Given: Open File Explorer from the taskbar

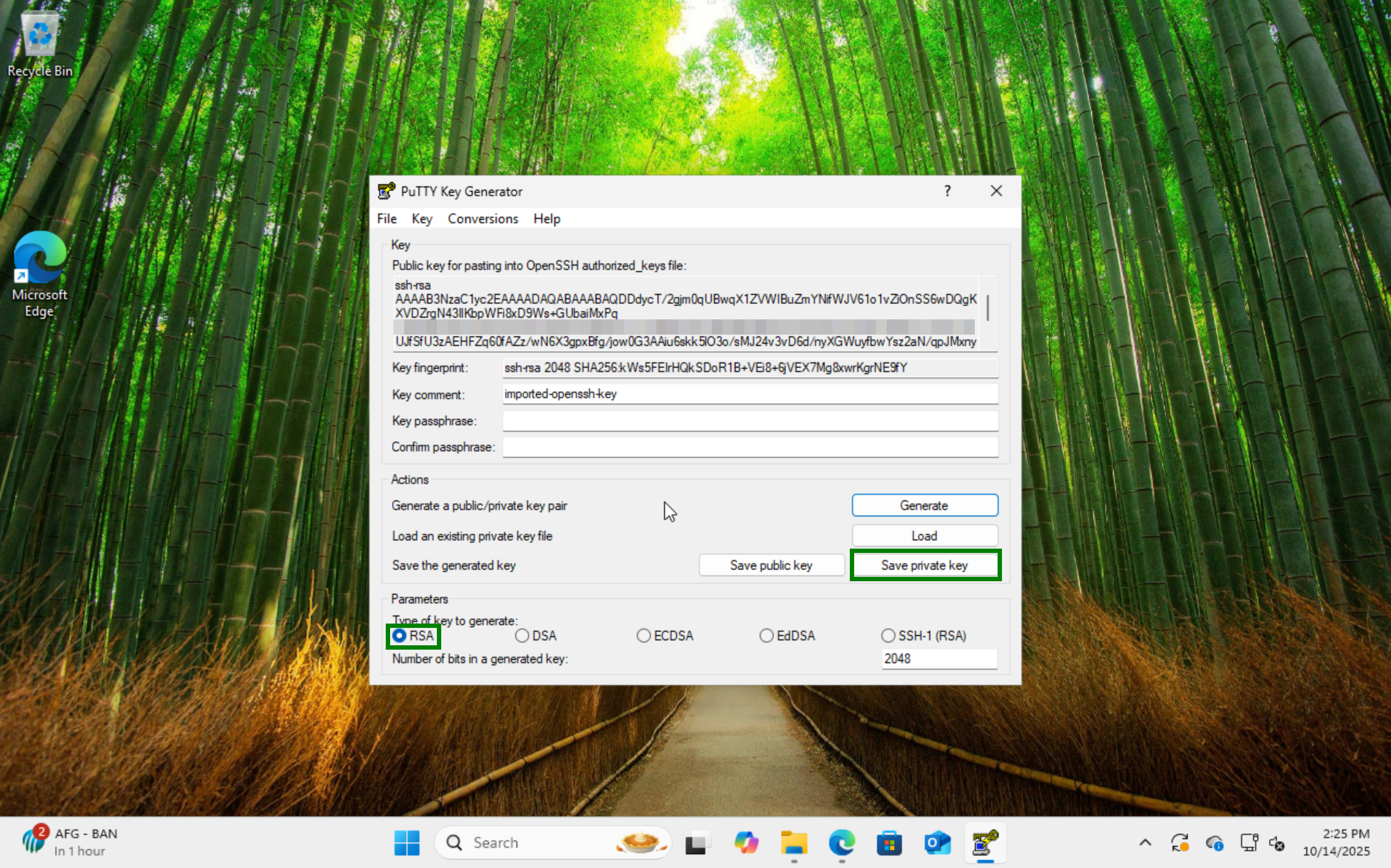Looking at the screenshot, I should click(794, 842).
